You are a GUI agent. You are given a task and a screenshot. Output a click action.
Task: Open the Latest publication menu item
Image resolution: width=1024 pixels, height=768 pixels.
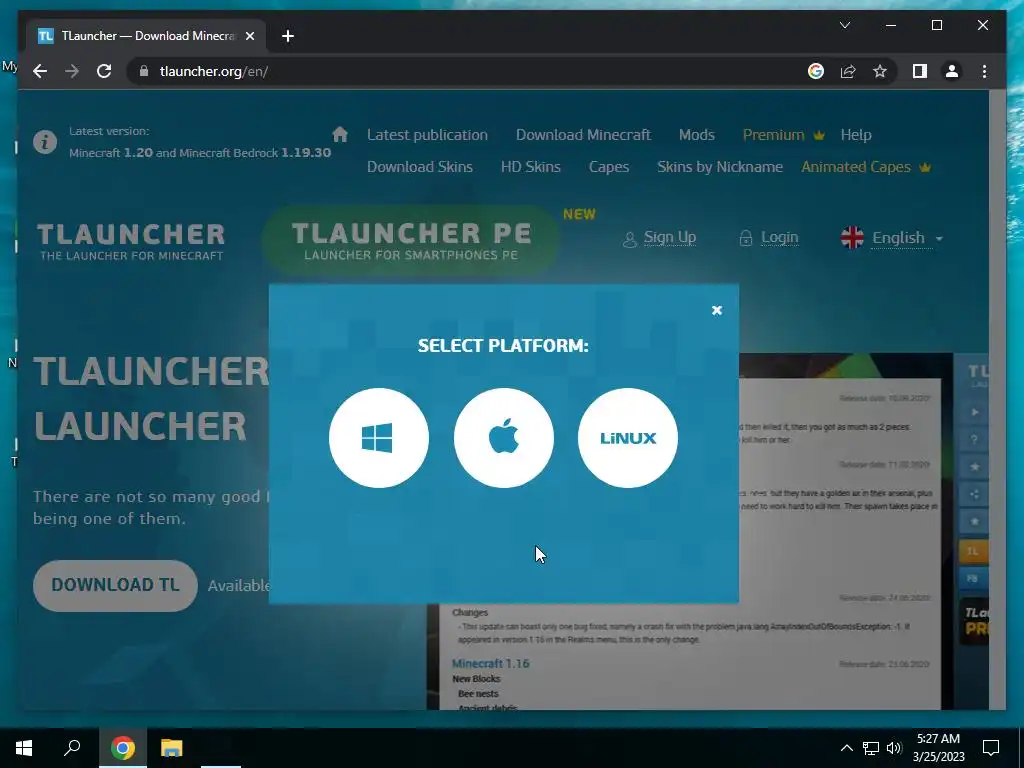point(427,135)
